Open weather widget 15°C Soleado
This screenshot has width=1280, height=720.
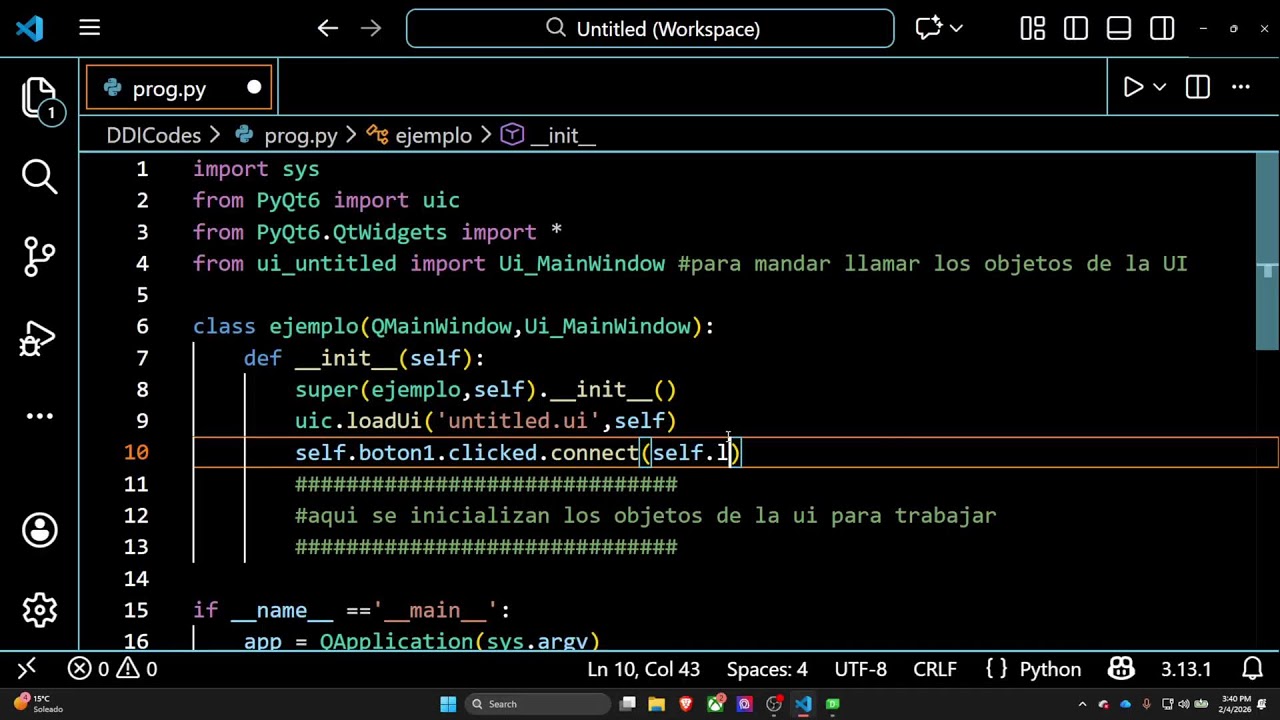(36, 704)
